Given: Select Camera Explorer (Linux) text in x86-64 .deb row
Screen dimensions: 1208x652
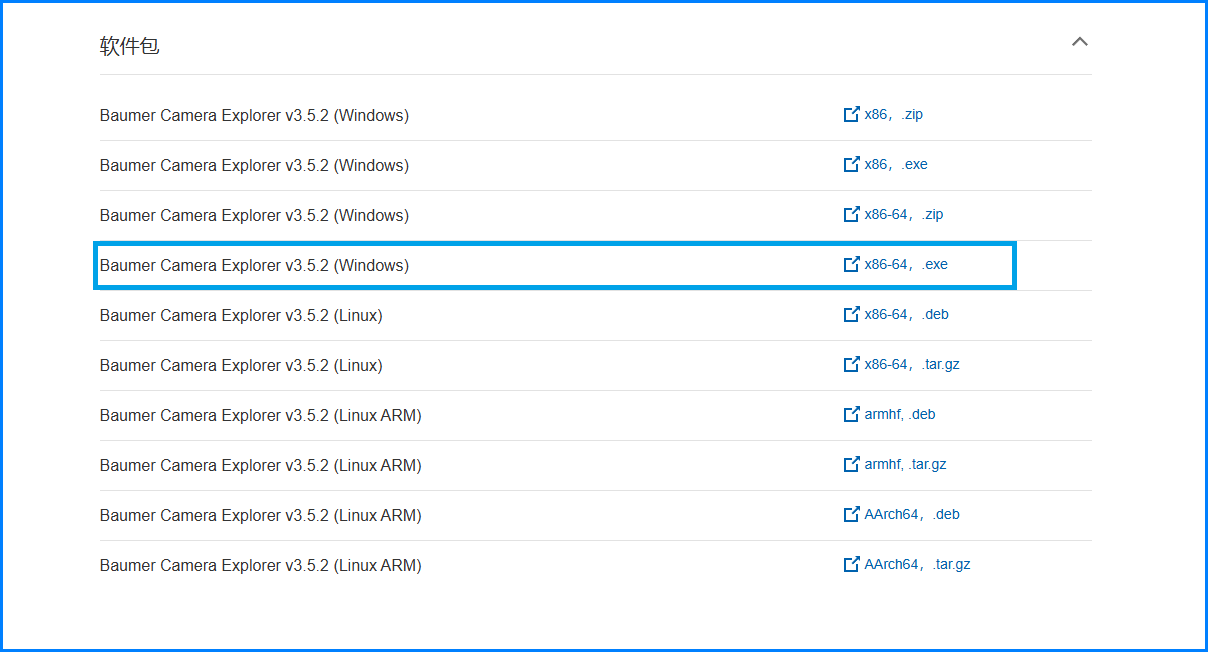Looking at the screenshot, I should 241,315.
